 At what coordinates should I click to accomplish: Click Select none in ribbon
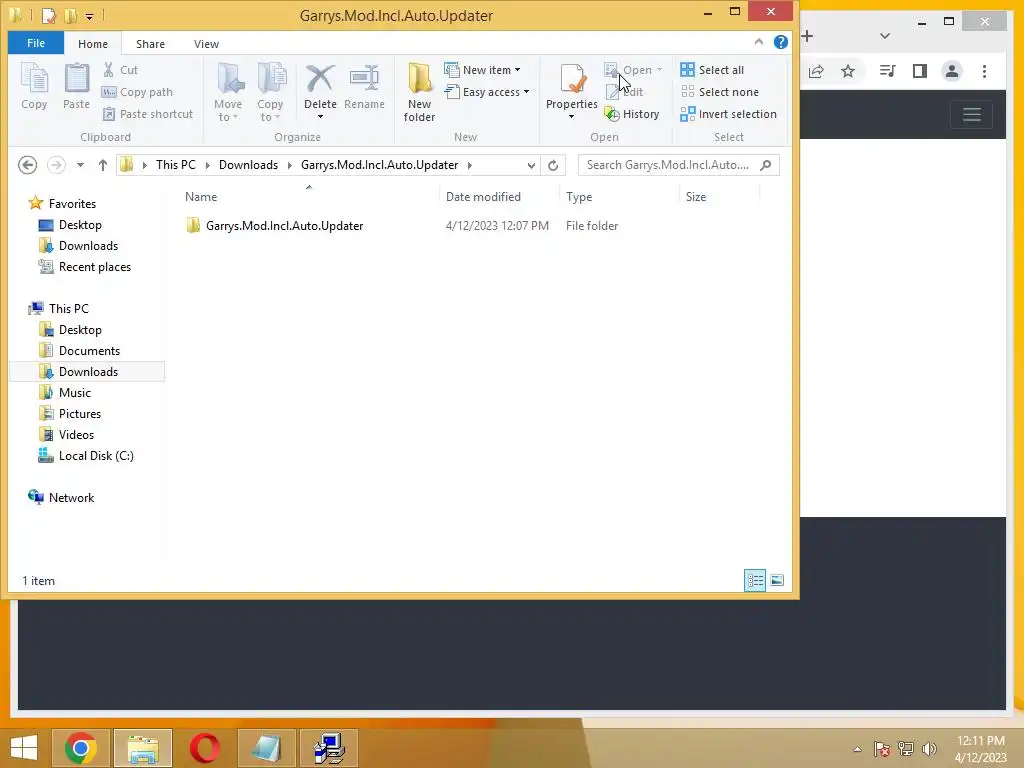coord(720,92)
